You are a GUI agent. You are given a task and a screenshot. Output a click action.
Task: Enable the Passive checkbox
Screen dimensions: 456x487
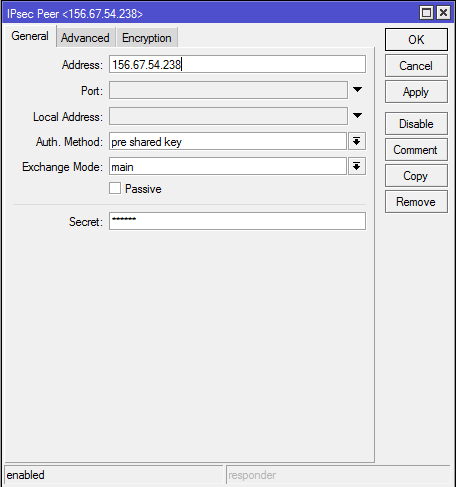tap(115, 188)
